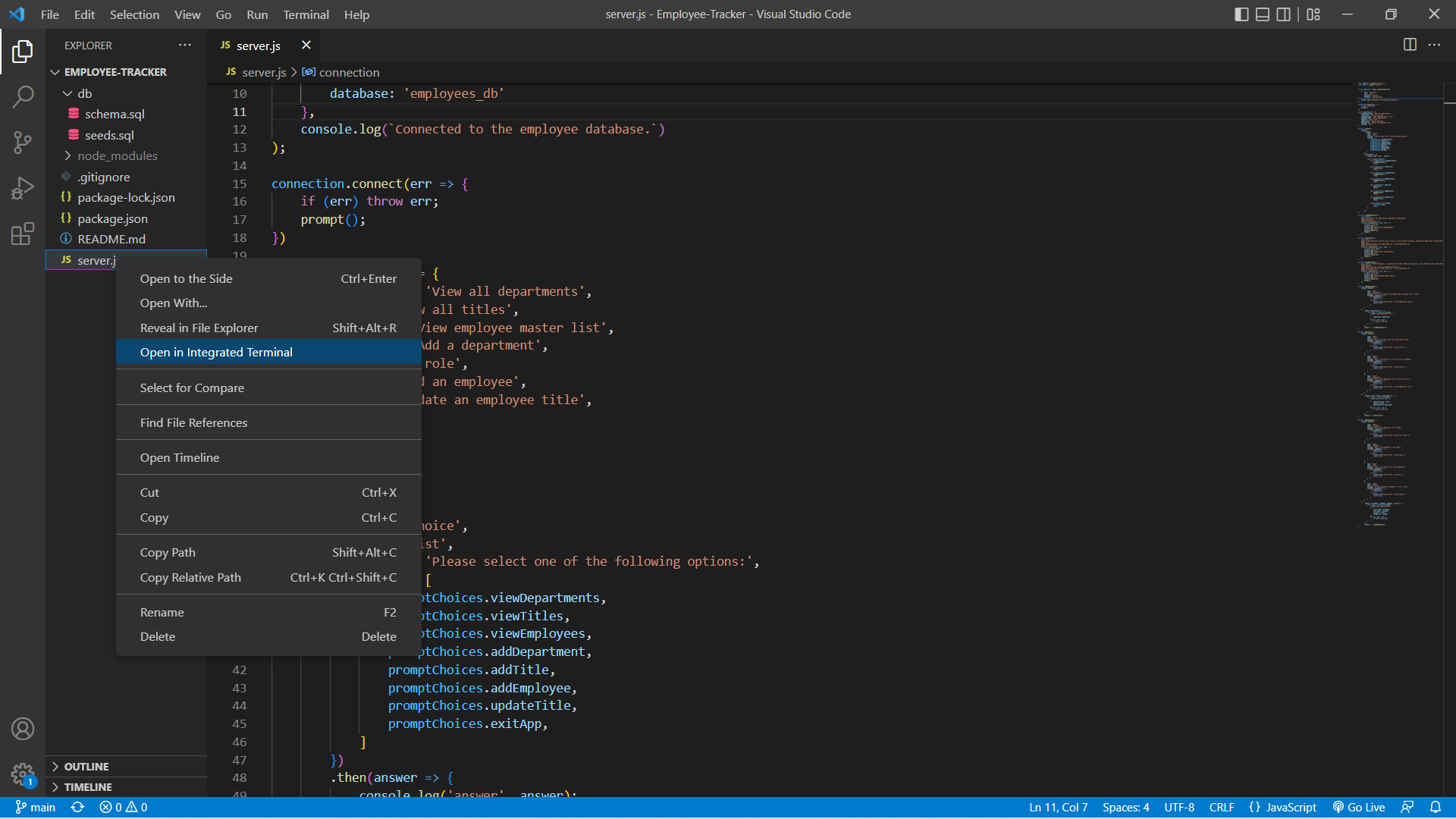The height and width of the screenshot is (819, 1456).
Task: Click the Synchronize Changes icon in status bar
Action: click(x=77, y=807)
